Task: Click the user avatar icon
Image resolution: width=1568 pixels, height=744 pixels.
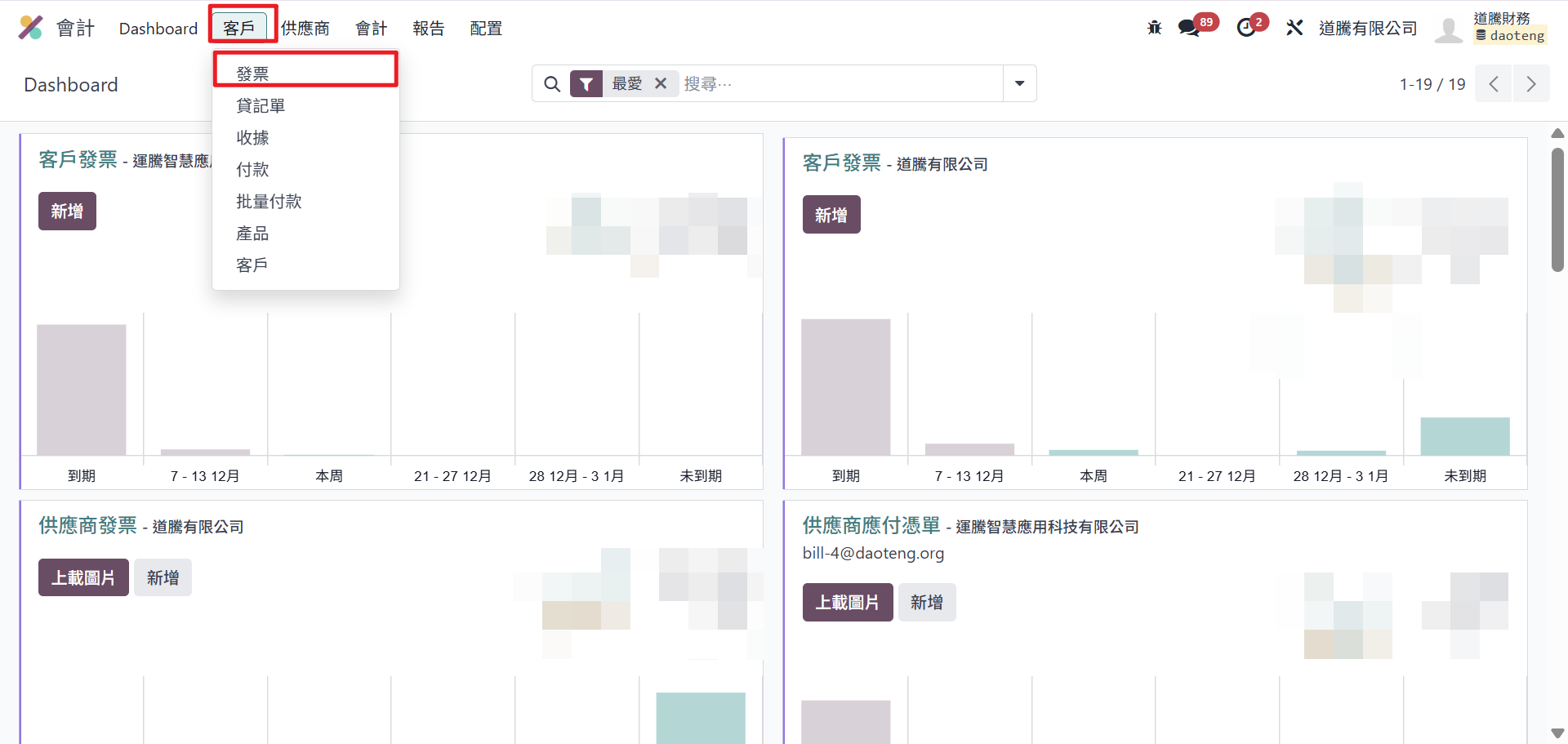Action: tap(1449, 29)
